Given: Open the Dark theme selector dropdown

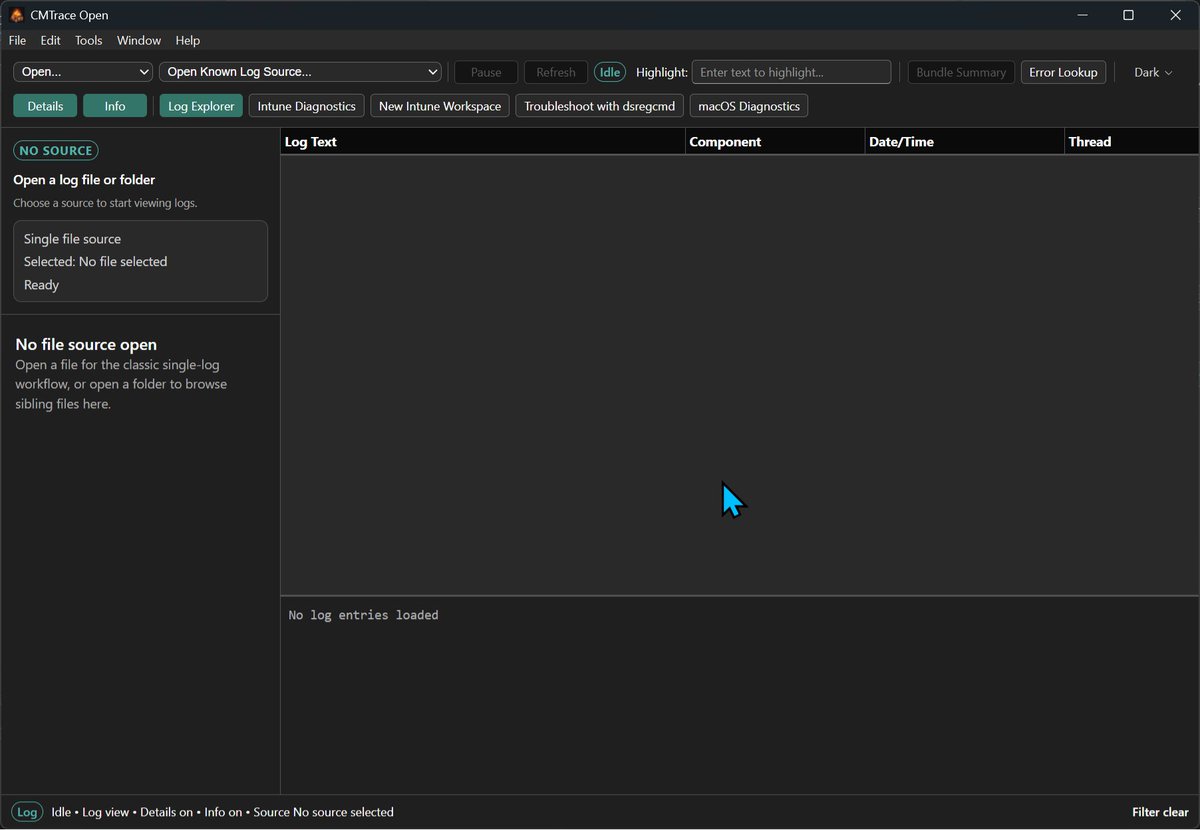Looking at the screenshot, I should 1153,72.
